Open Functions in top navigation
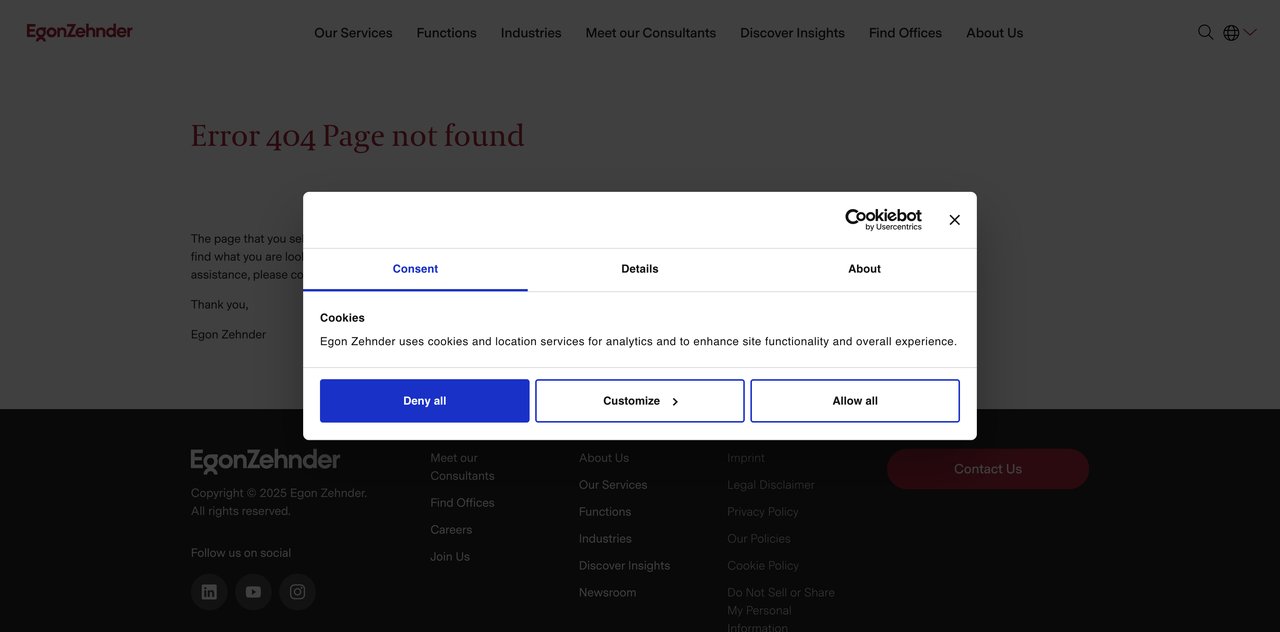This screenshot has height=632, width=1280. [446, 33]
